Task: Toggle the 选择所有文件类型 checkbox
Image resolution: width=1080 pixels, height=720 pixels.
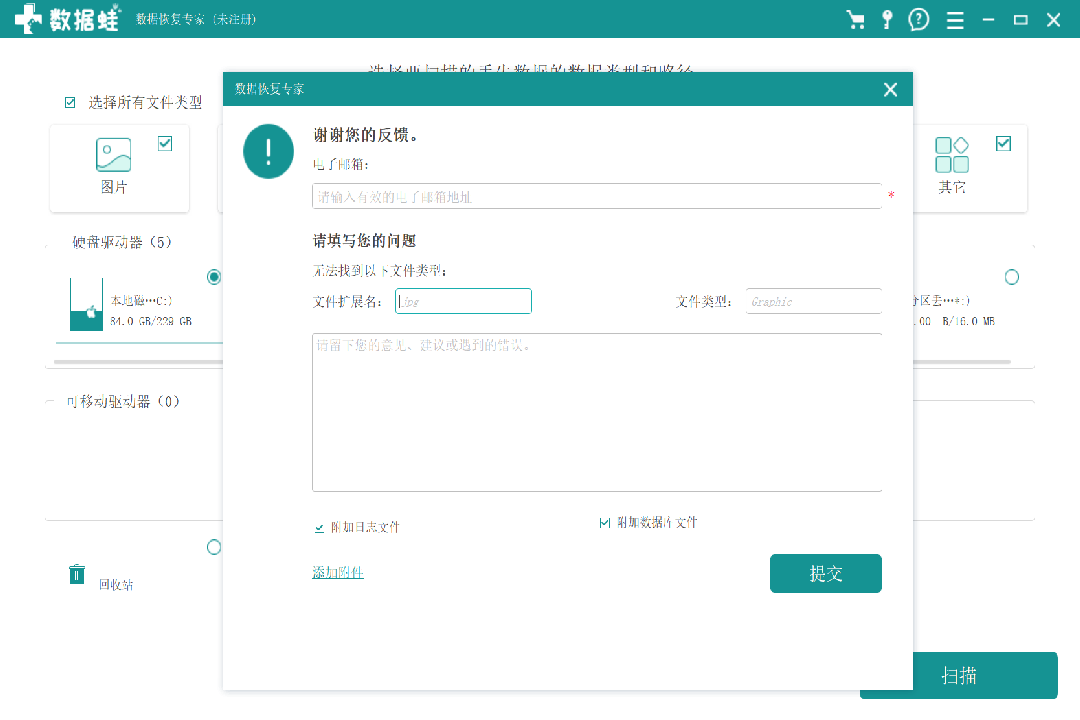Action: pyautogui.click(x=70, y=102)
